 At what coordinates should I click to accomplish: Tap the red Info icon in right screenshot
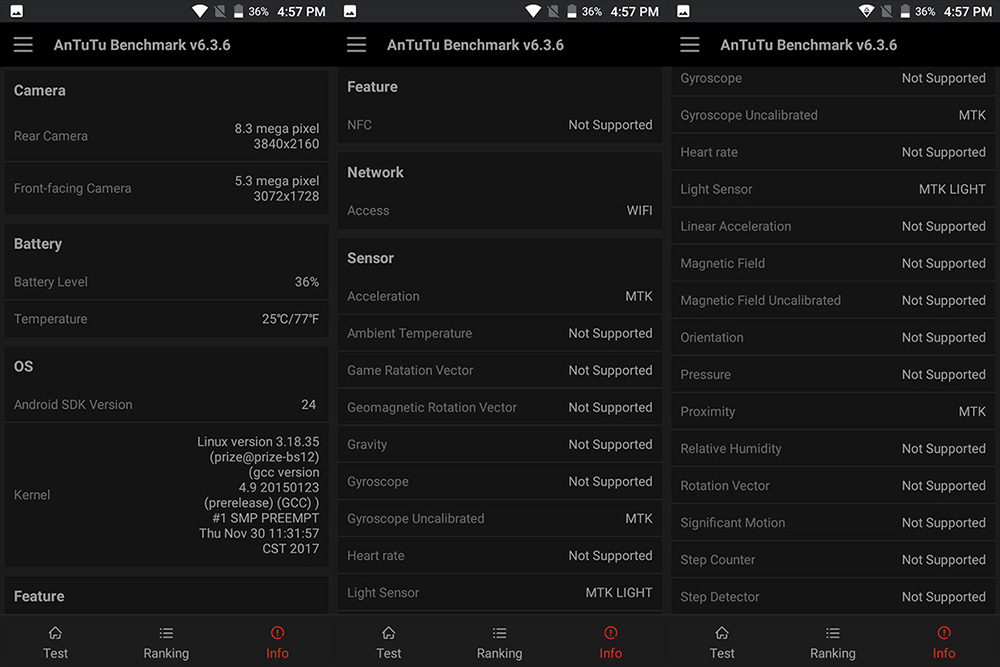[x=944, y=633]
